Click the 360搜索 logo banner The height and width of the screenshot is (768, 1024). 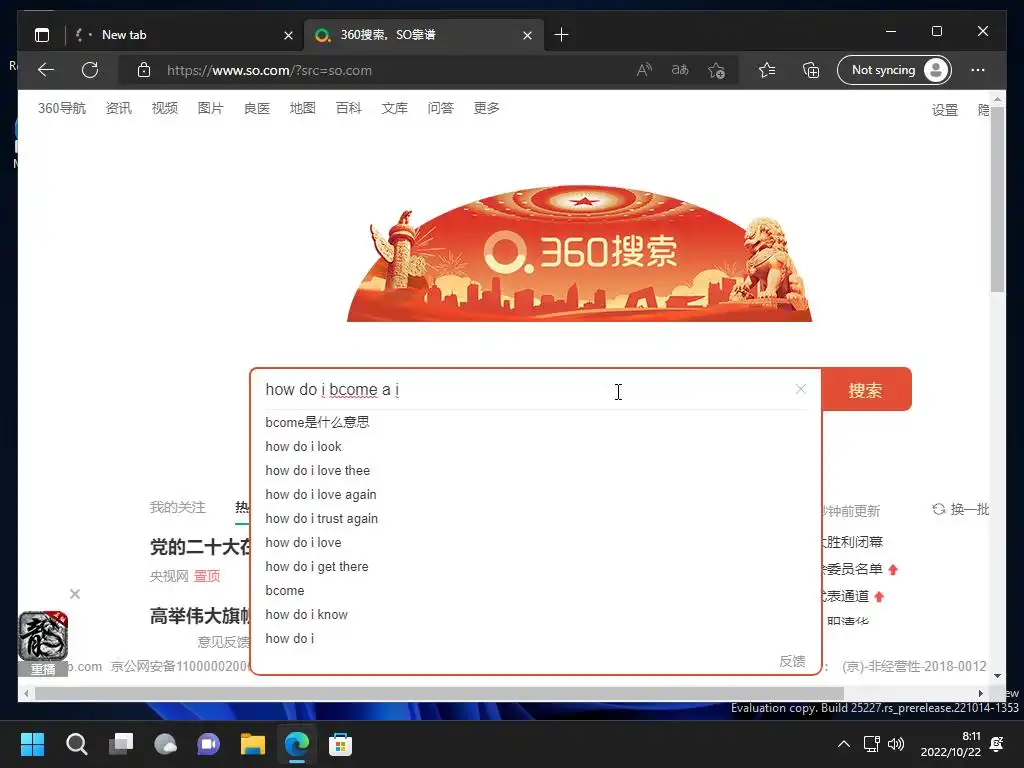pyautogui.click(x=579, y=253)
